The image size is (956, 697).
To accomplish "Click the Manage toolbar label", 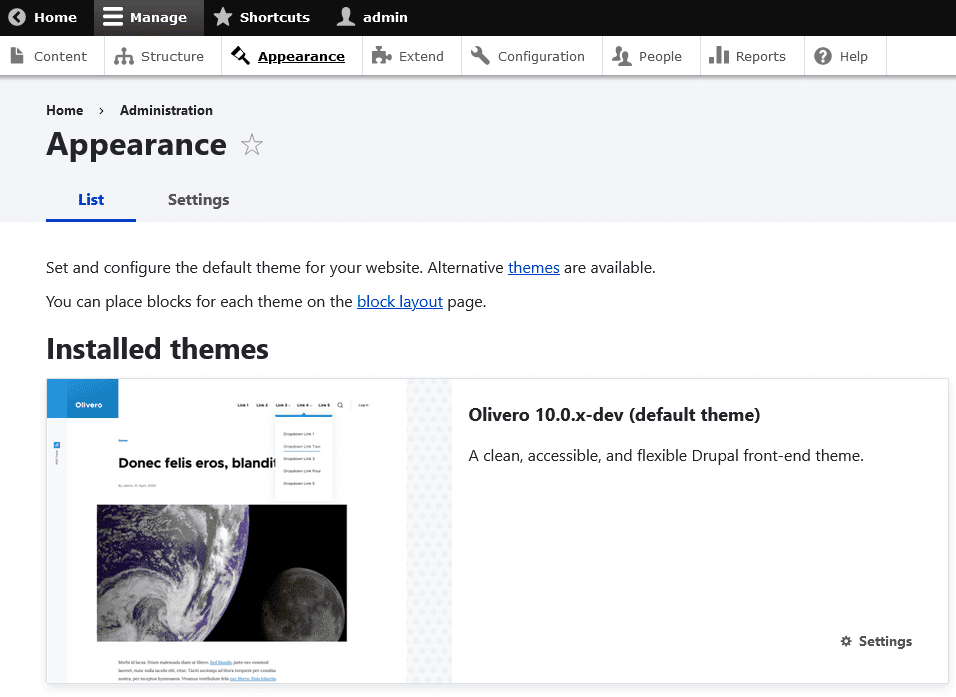I will point(159,17).
